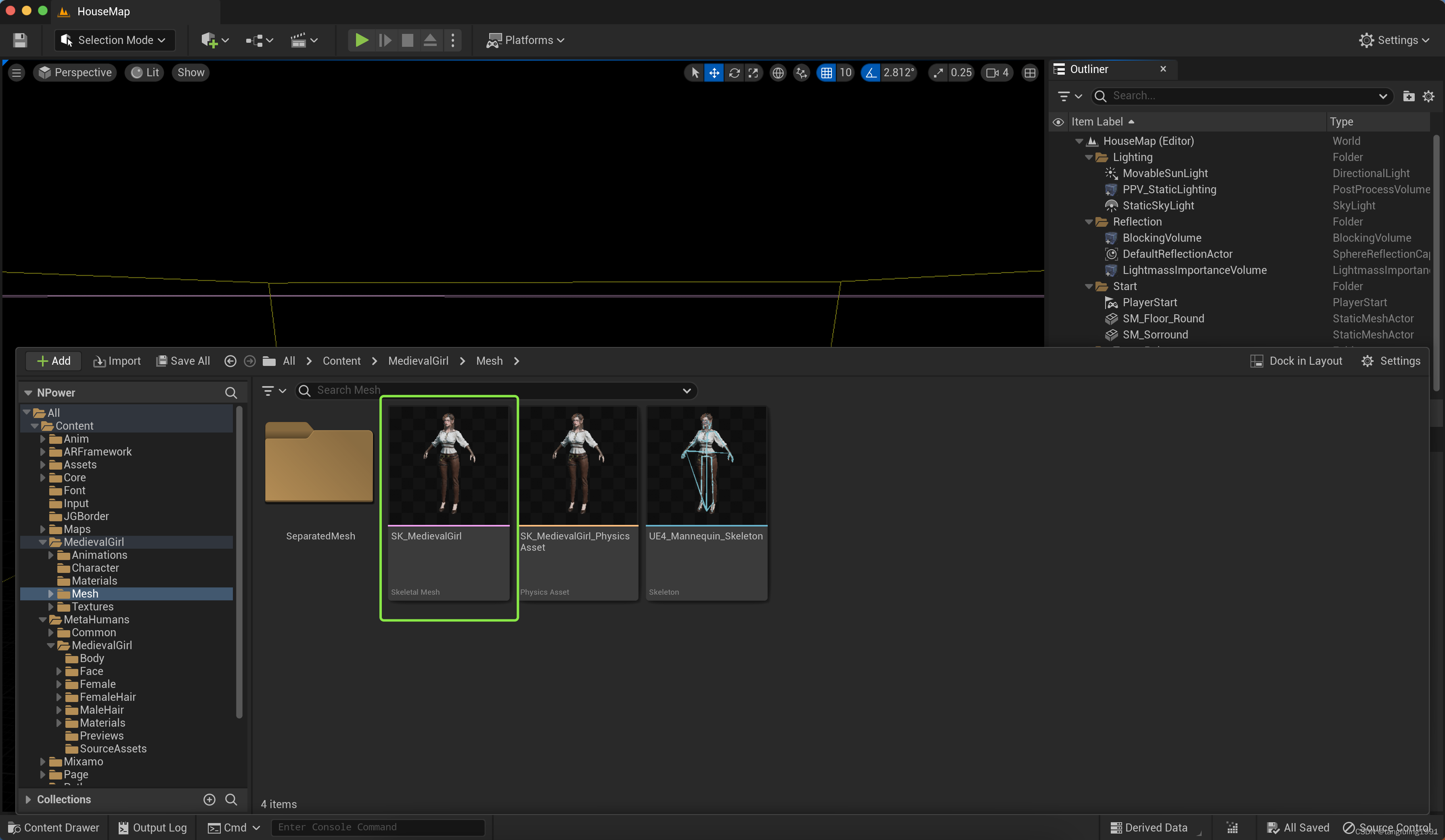Open the Cinematics clapperboard menu
Screen dimensions: 1445x840
(304, 40)
